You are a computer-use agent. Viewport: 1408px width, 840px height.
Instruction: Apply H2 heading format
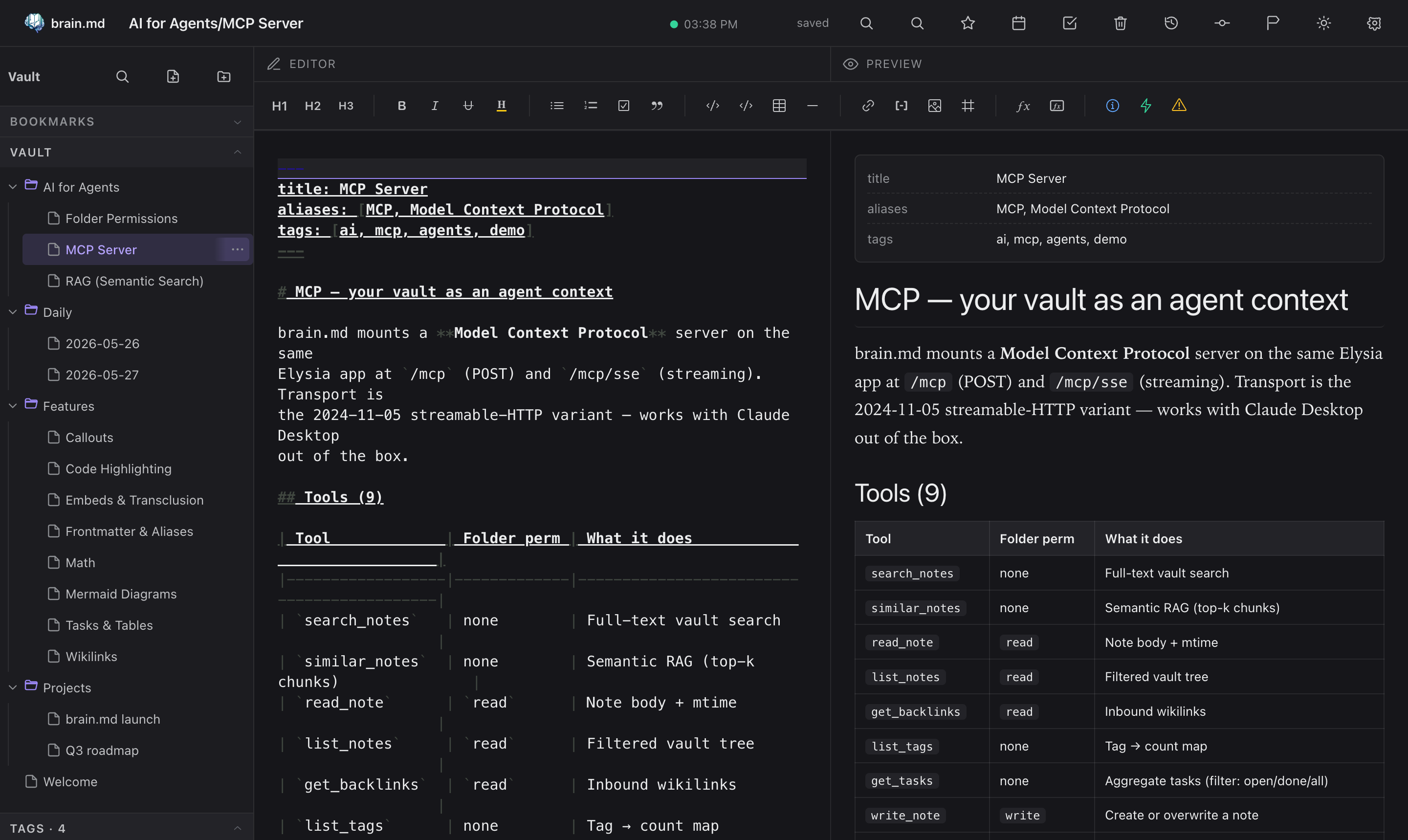(x=312, y=106)
